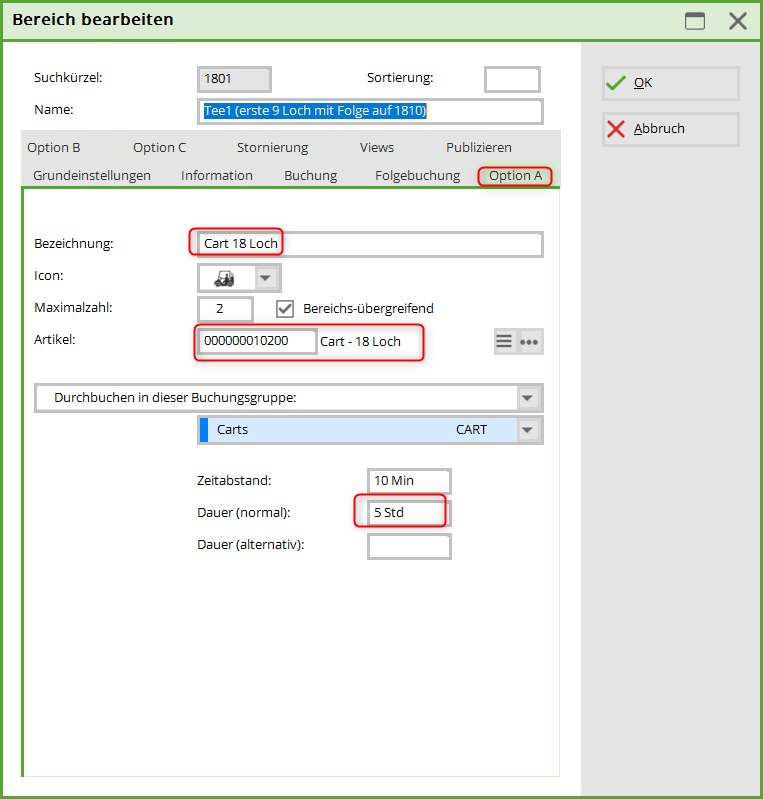763x799 pixels.
Task: Click the Zeitabstand field showing 10 Min
Action: (x=409, y=481)
